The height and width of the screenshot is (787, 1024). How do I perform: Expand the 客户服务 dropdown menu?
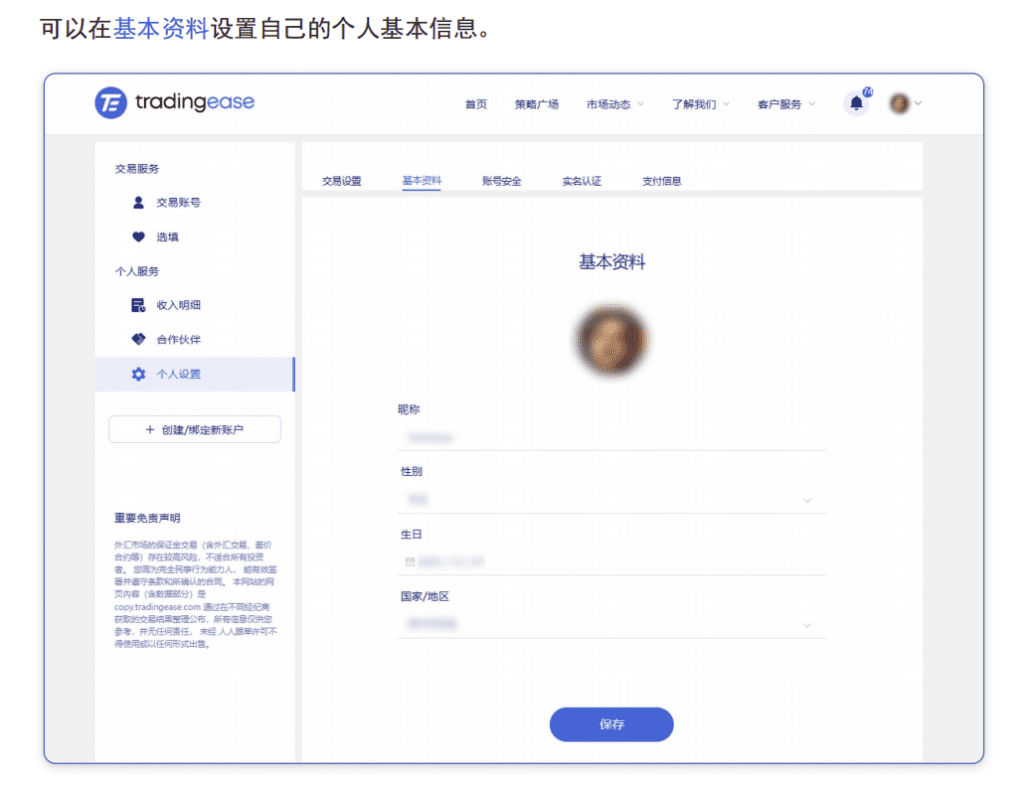pyautogui.click(x=786, y=104)
